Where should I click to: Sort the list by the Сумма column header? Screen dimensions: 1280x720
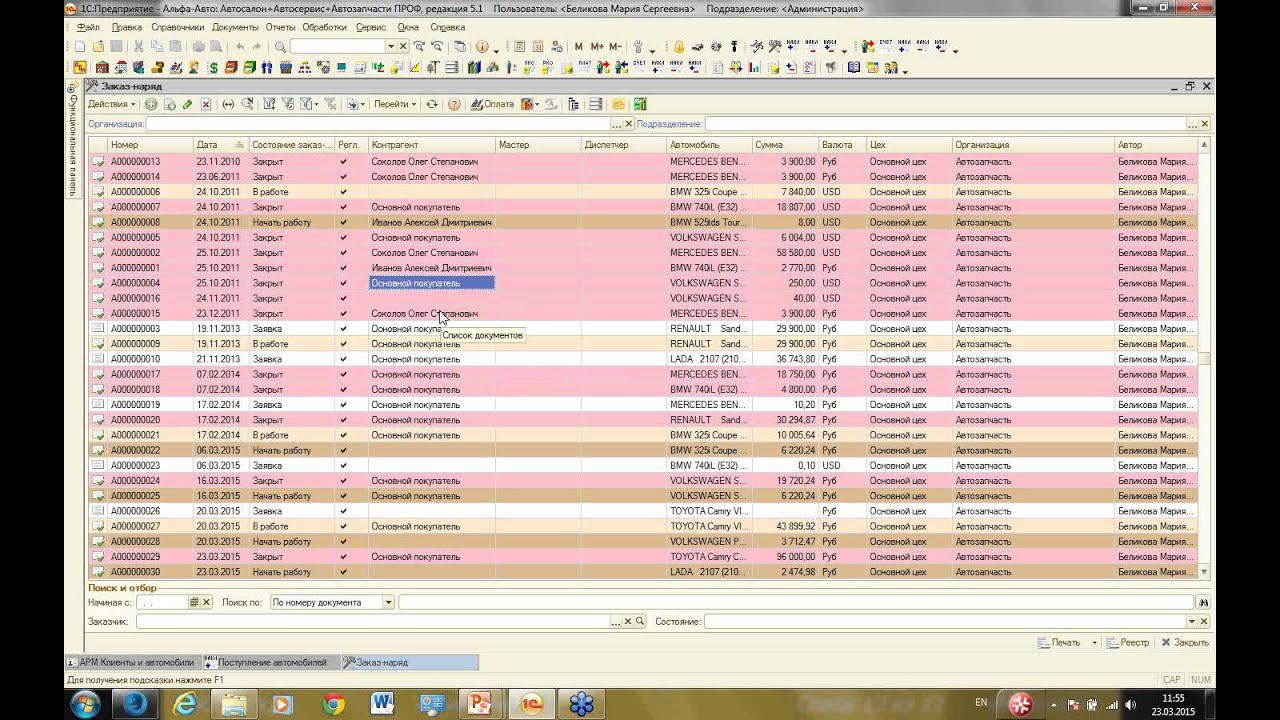click(785, 145)
